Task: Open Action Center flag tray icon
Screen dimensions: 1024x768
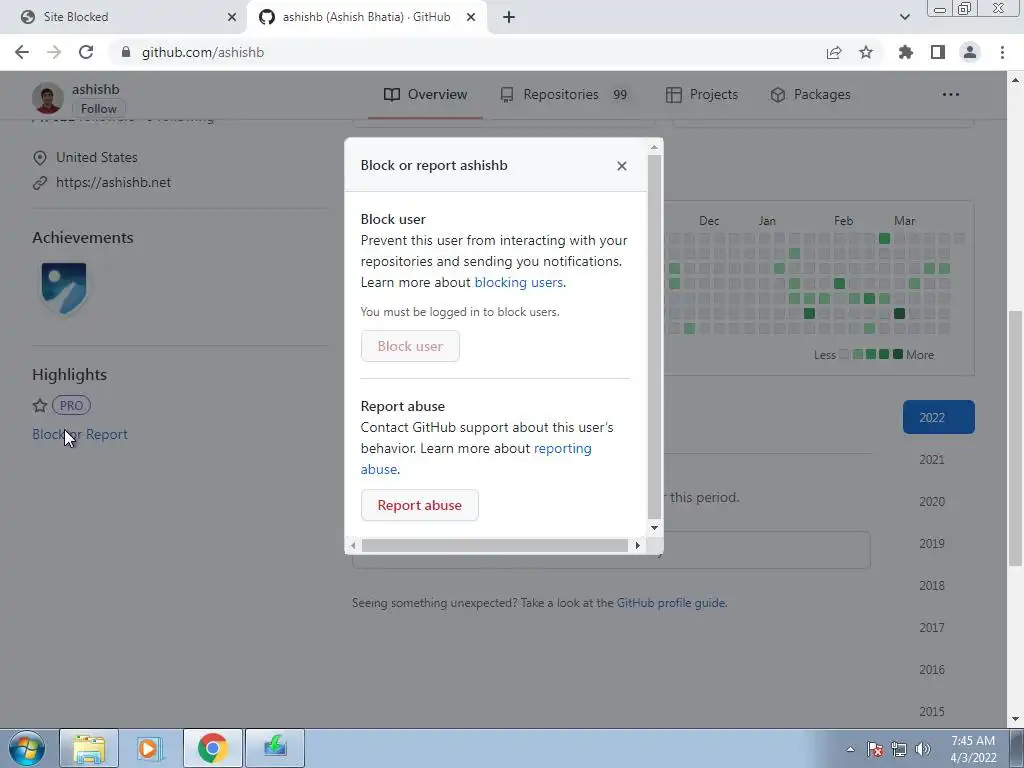Action: 875,749
